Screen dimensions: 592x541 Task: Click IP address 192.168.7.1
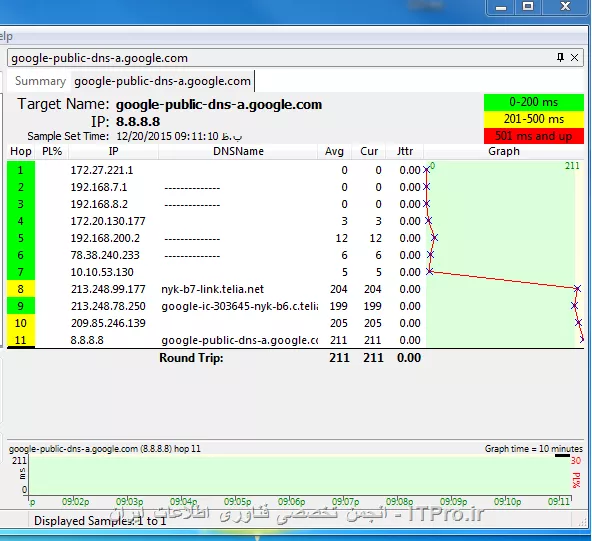click(99, 187)
